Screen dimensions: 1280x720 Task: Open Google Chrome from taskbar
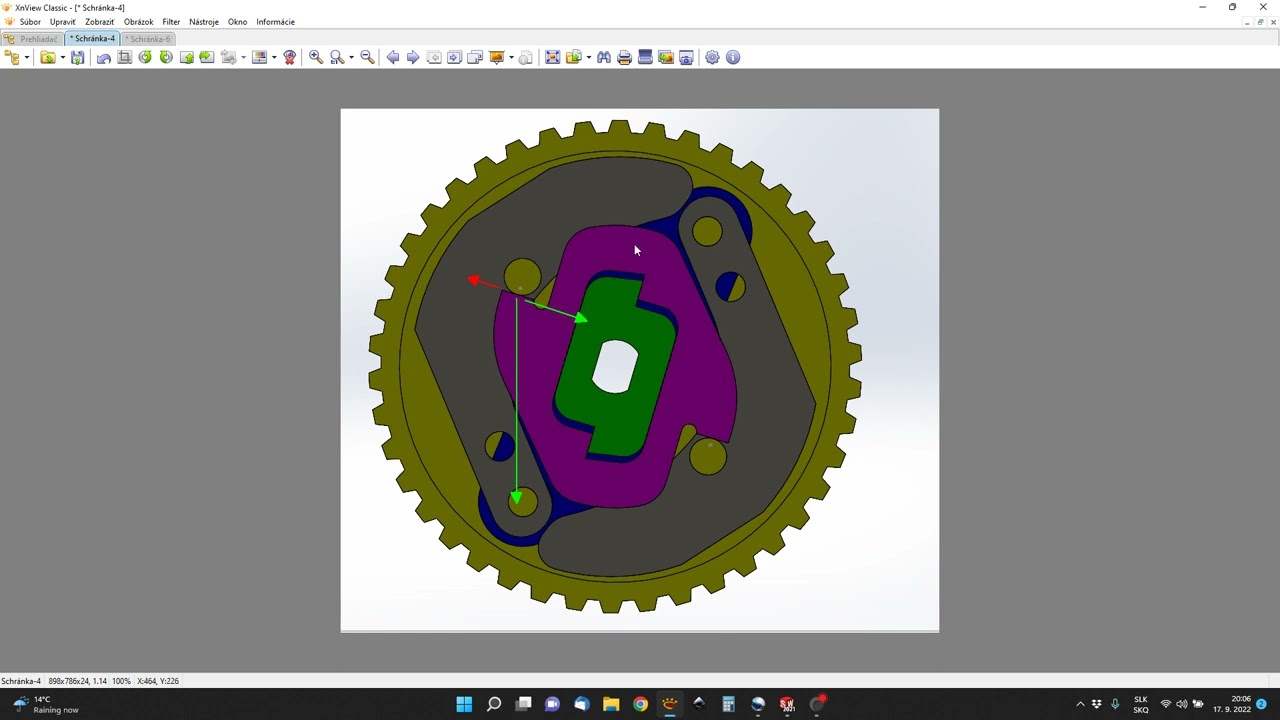point(640,704)
